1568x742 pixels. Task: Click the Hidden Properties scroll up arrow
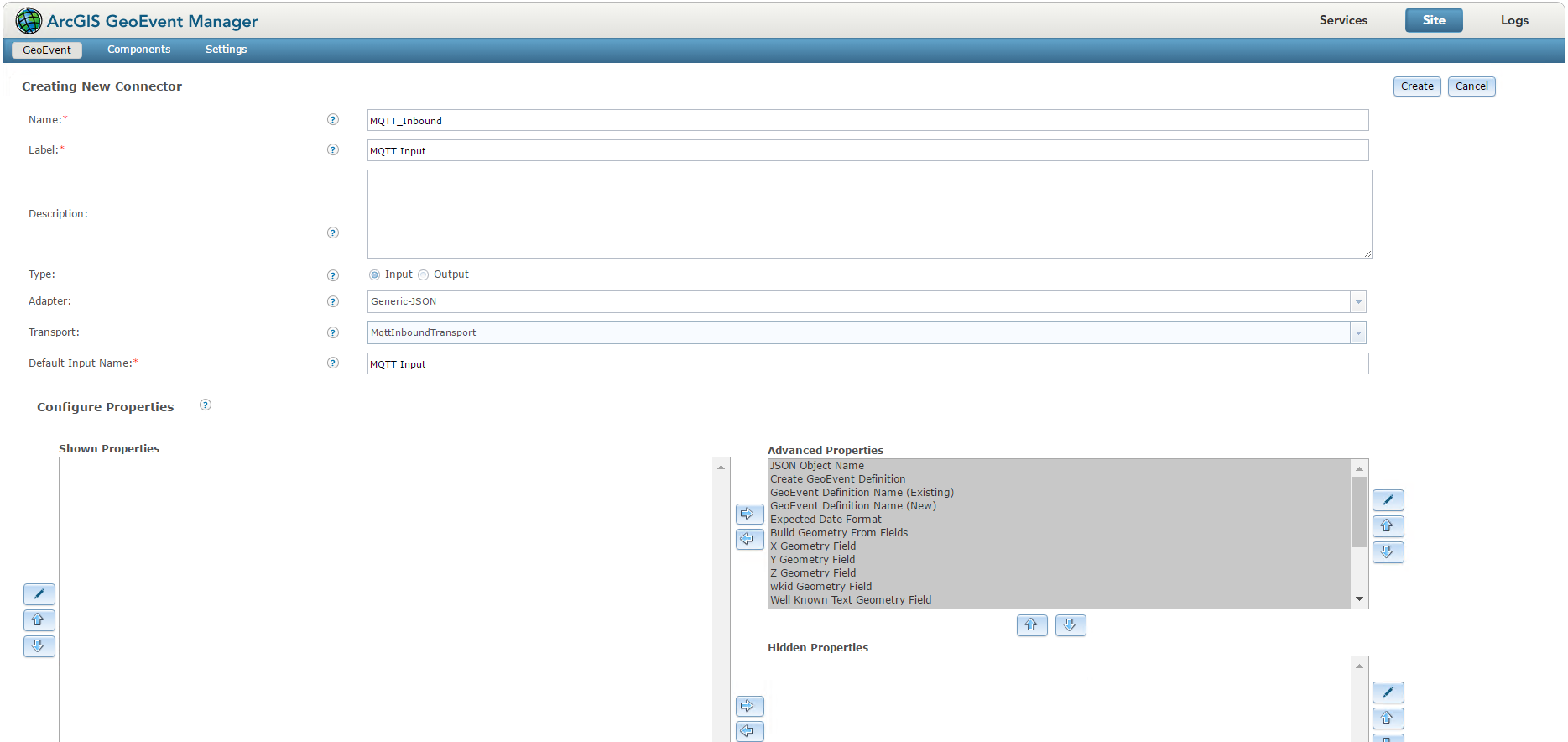(1359, 666)
